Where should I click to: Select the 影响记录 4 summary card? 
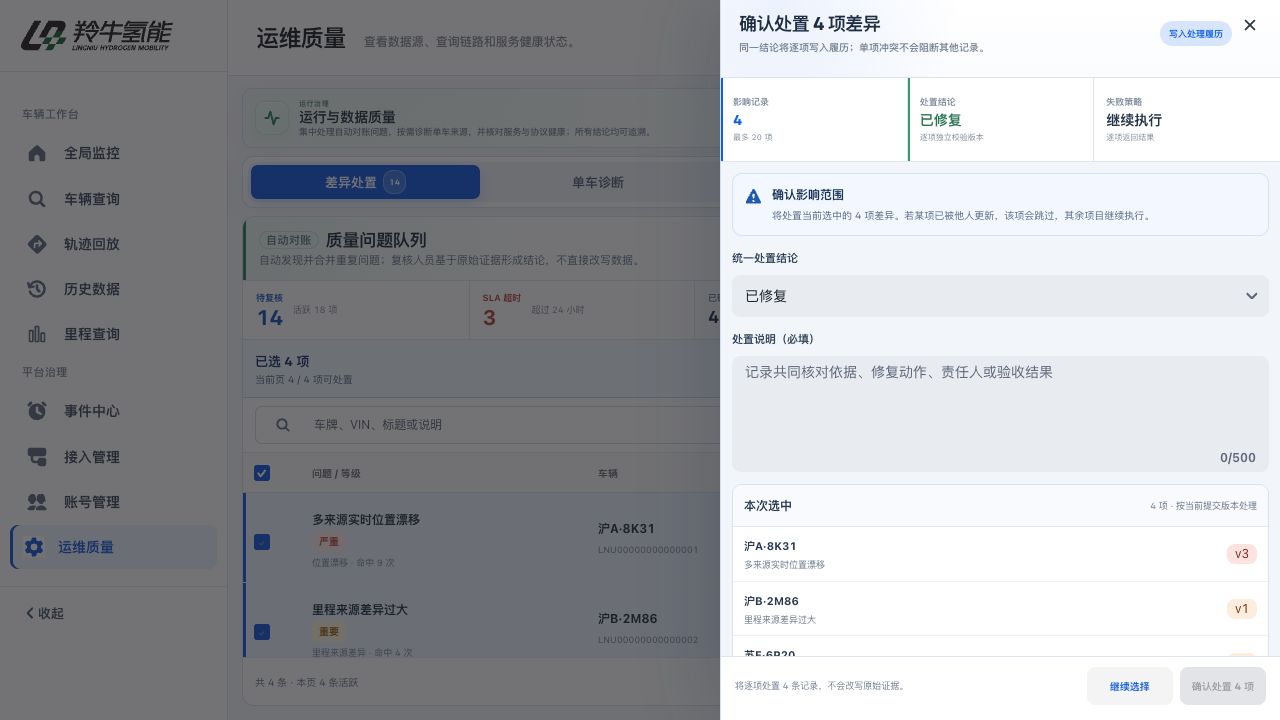814,119
